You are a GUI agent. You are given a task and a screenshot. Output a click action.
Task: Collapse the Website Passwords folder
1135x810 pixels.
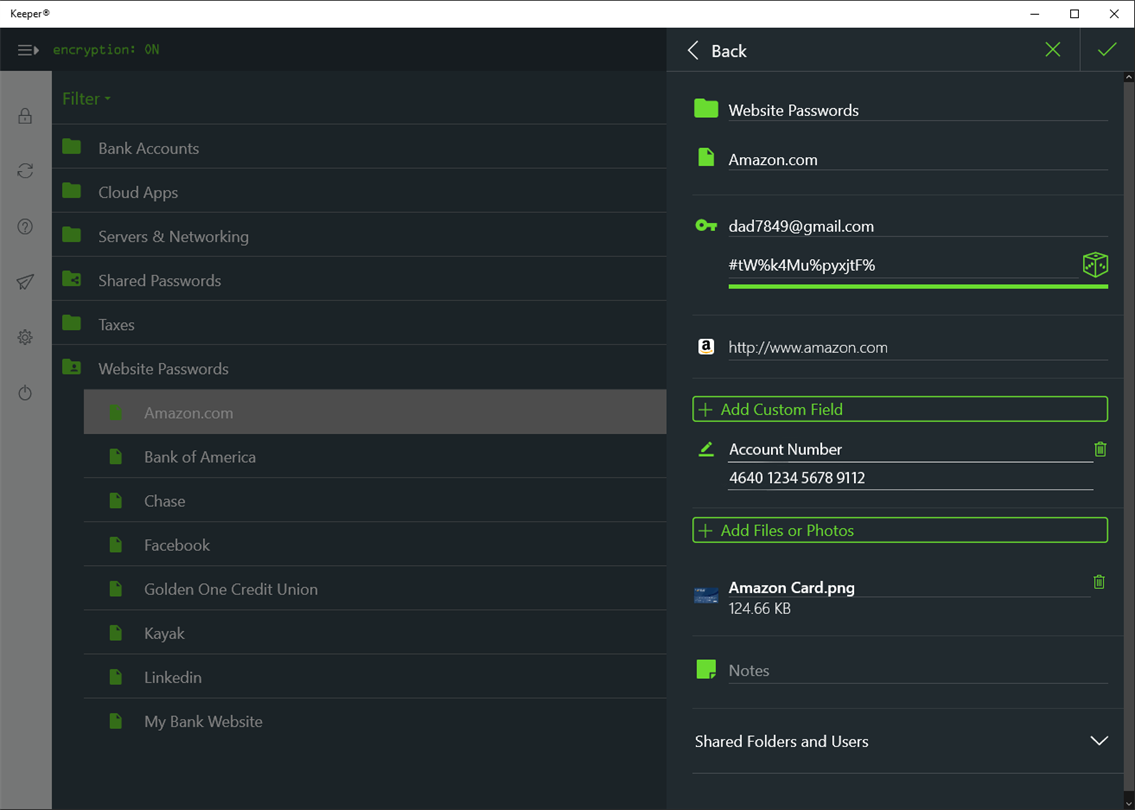pos(163,369)
